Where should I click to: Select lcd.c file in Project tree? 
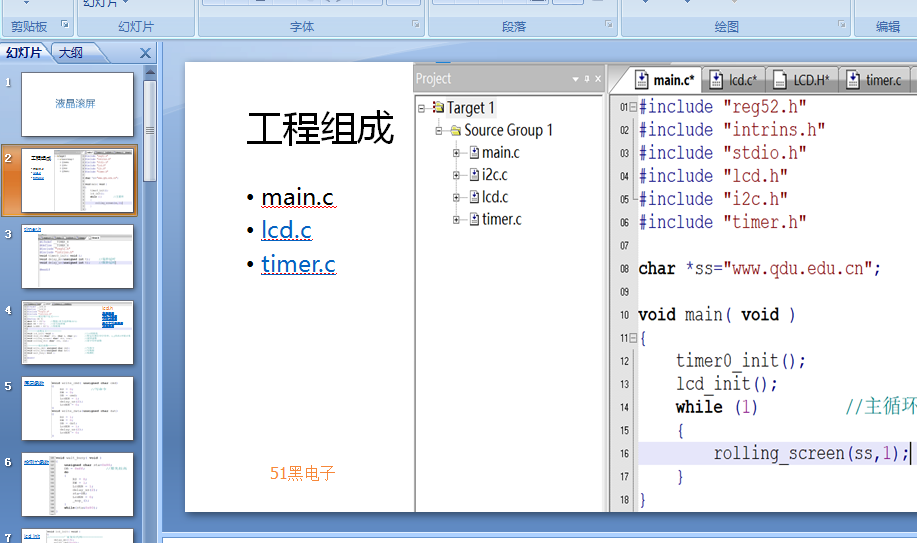(495, 197)
